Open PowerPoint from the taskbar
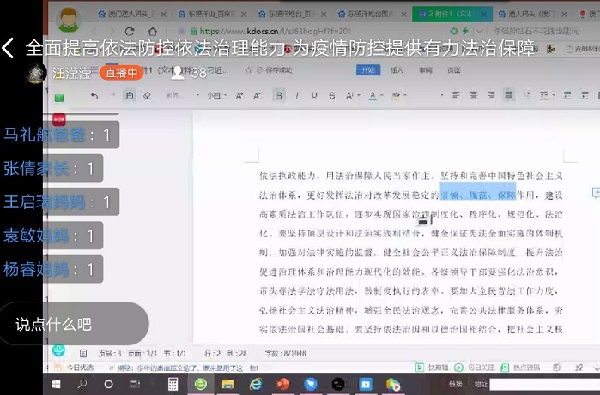The image size is (600, 395). [x=283, y=384]
